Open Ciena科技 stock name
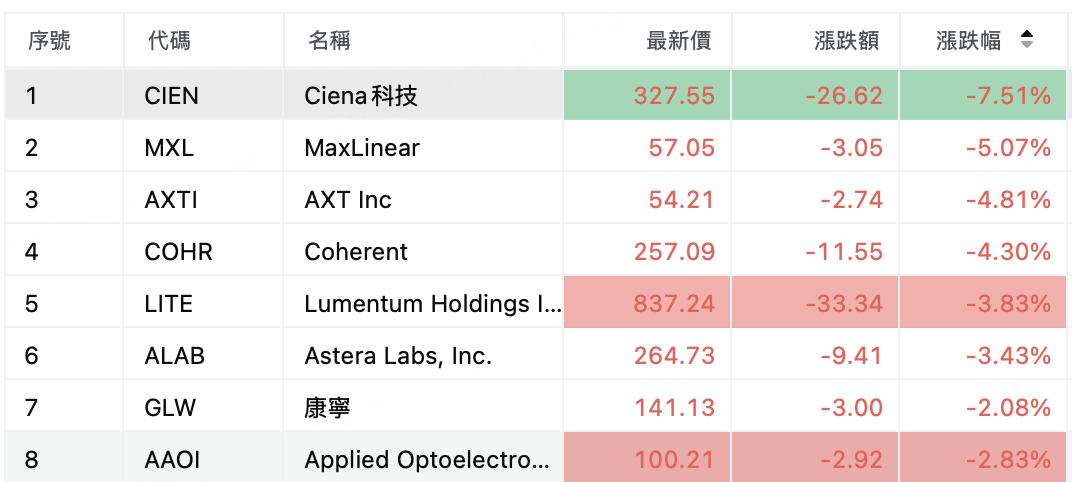Screen dimensions: 1072x482 pyautogui.click(x=361, y=96)
